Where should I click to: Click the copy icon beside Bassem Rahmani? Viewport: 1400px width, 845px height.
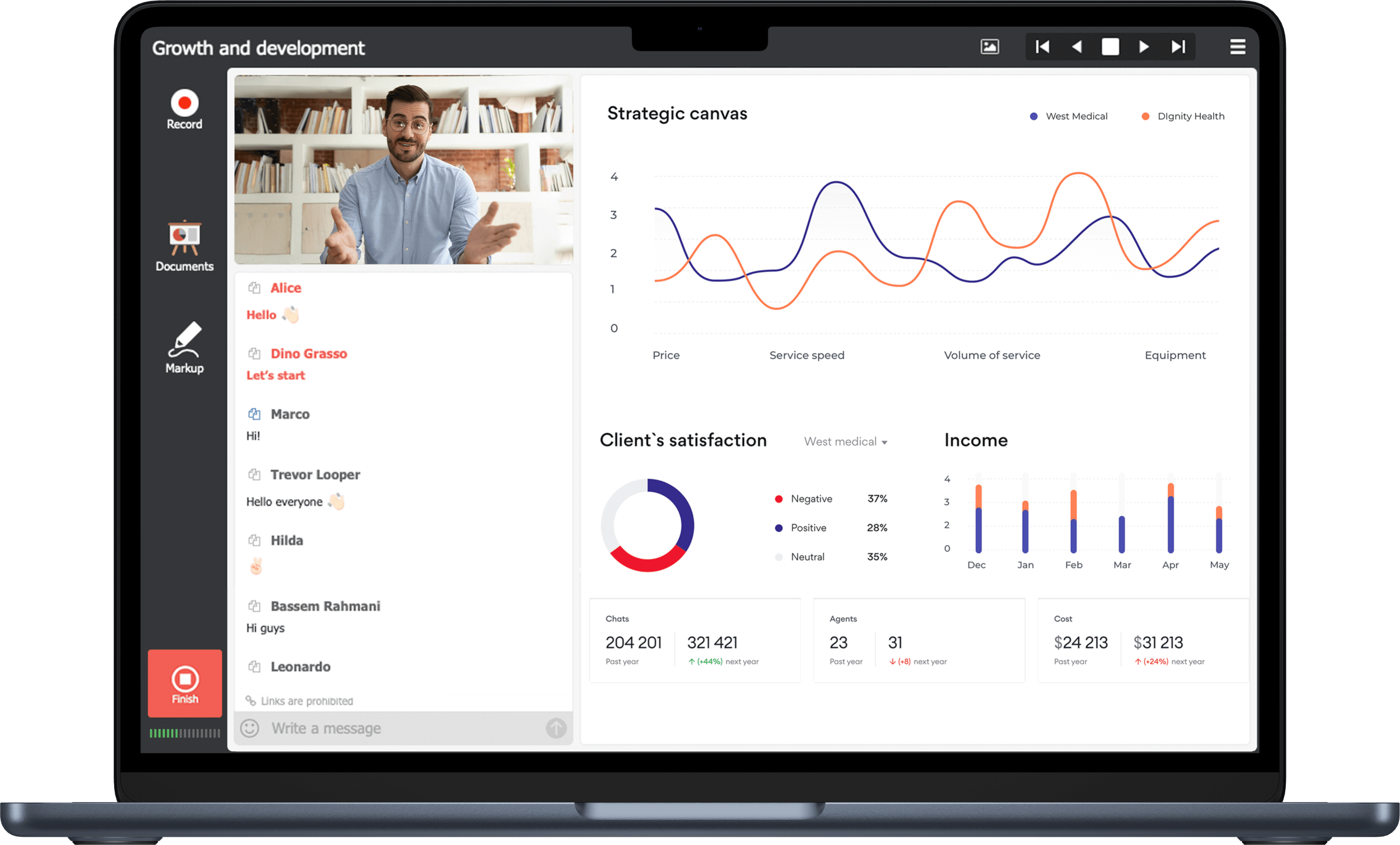[x=254, y=606]
